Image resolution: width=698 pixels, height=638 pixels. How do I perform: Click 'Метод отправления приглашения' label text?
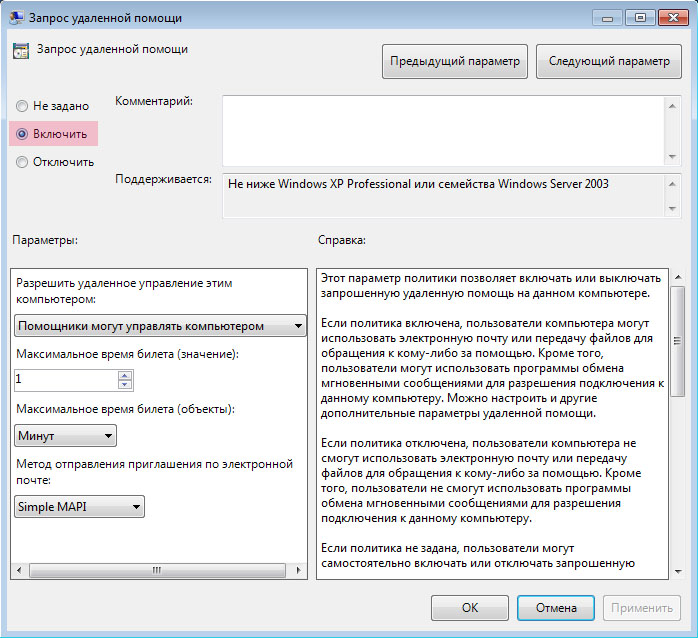coord(154,472)
